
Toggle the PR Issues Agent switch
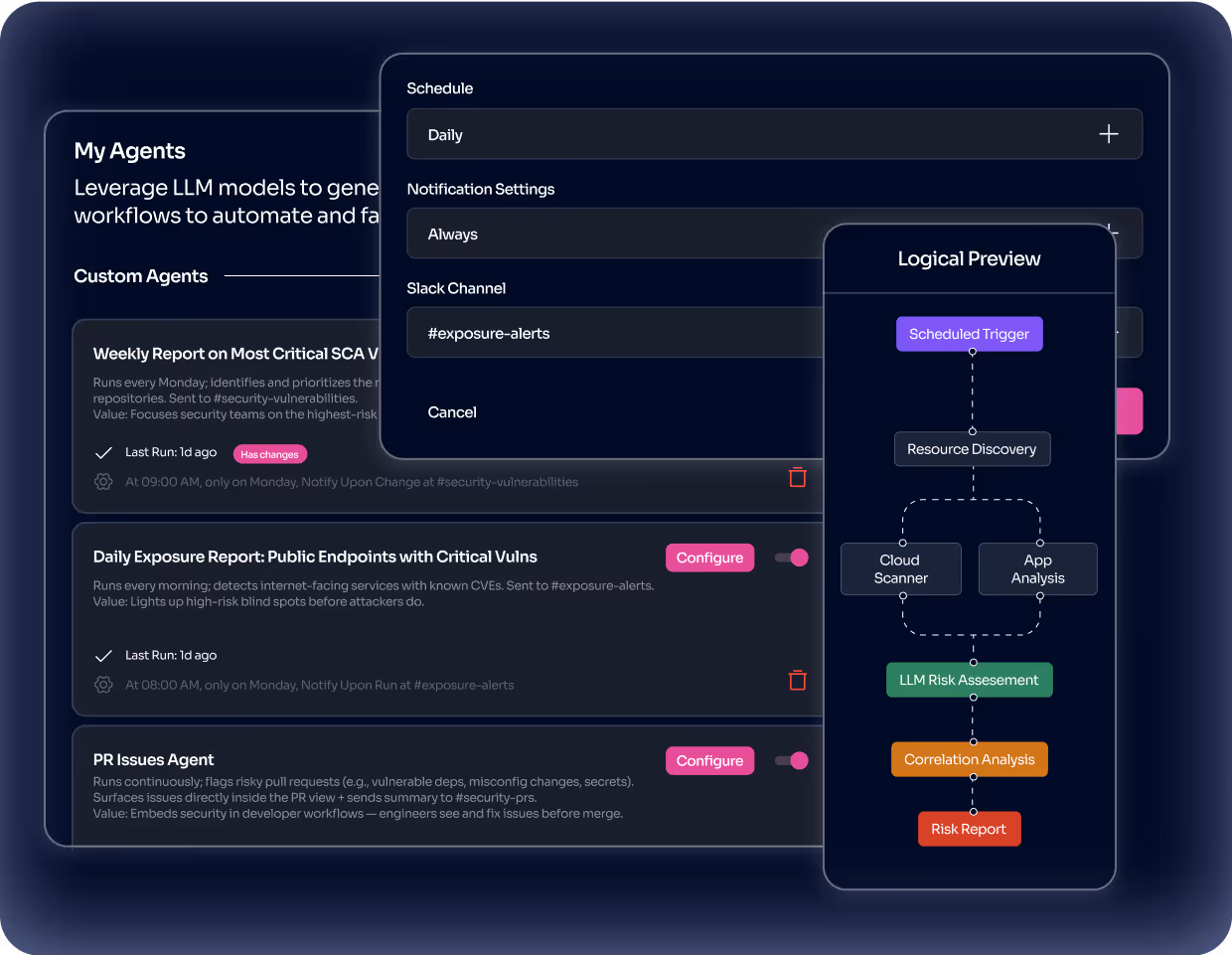click(792, 760)
